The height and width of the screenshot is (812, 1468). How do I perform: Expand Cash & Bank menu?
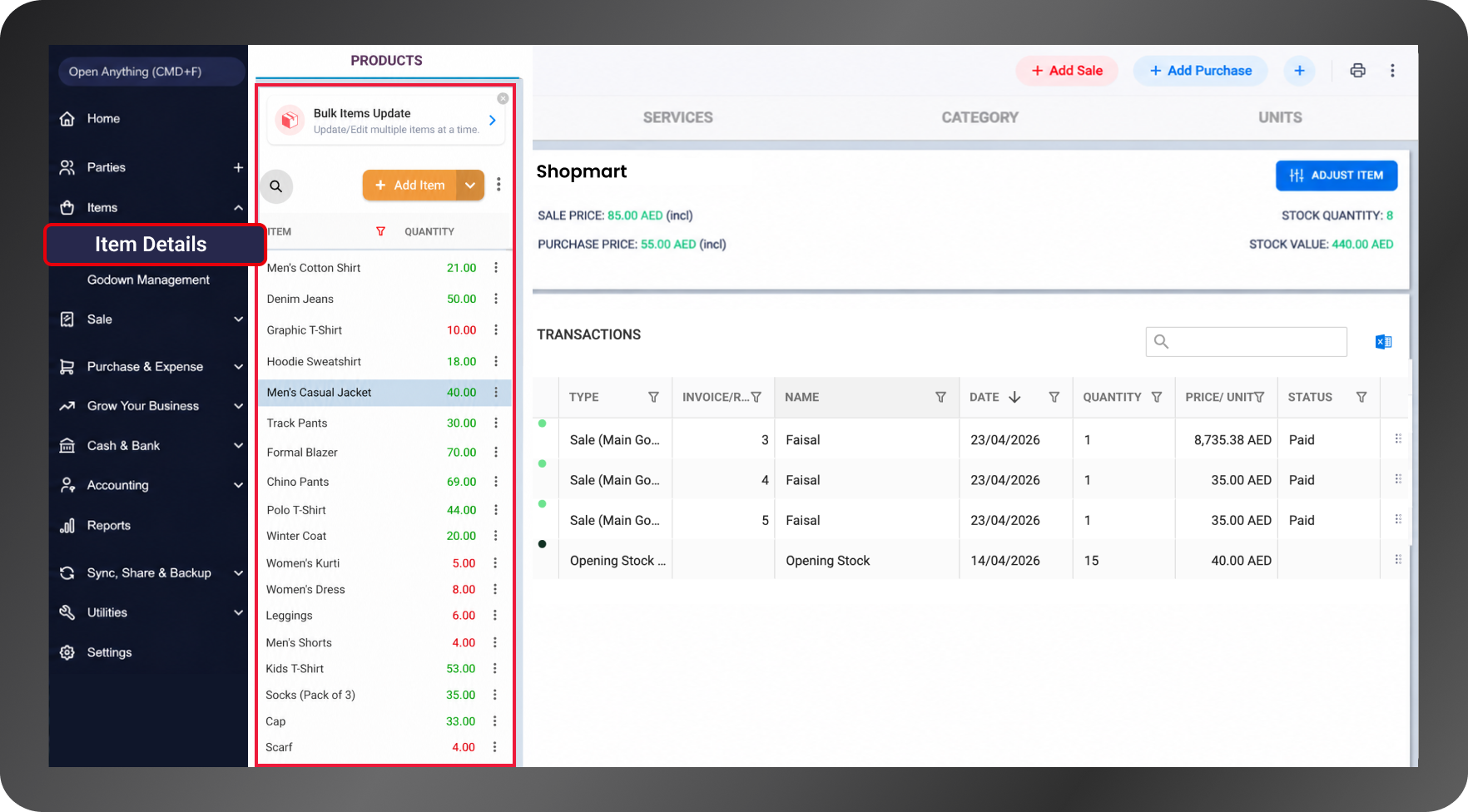click(x=238, y=446)
